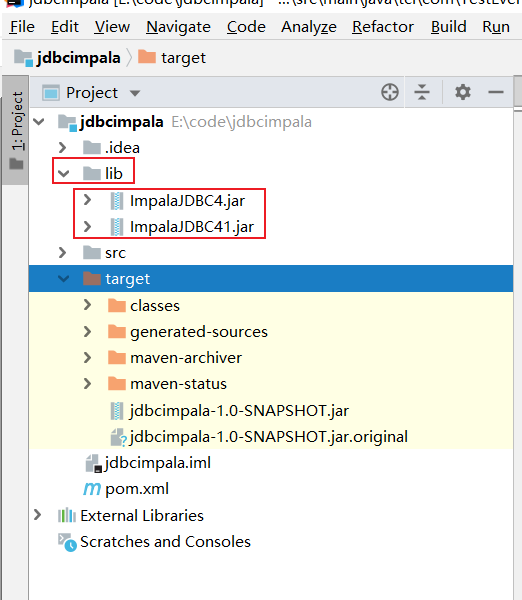The height and width of the screenshot is (600, 522).
Task: Open Project panel settings gear
Action: click(463, 92)
